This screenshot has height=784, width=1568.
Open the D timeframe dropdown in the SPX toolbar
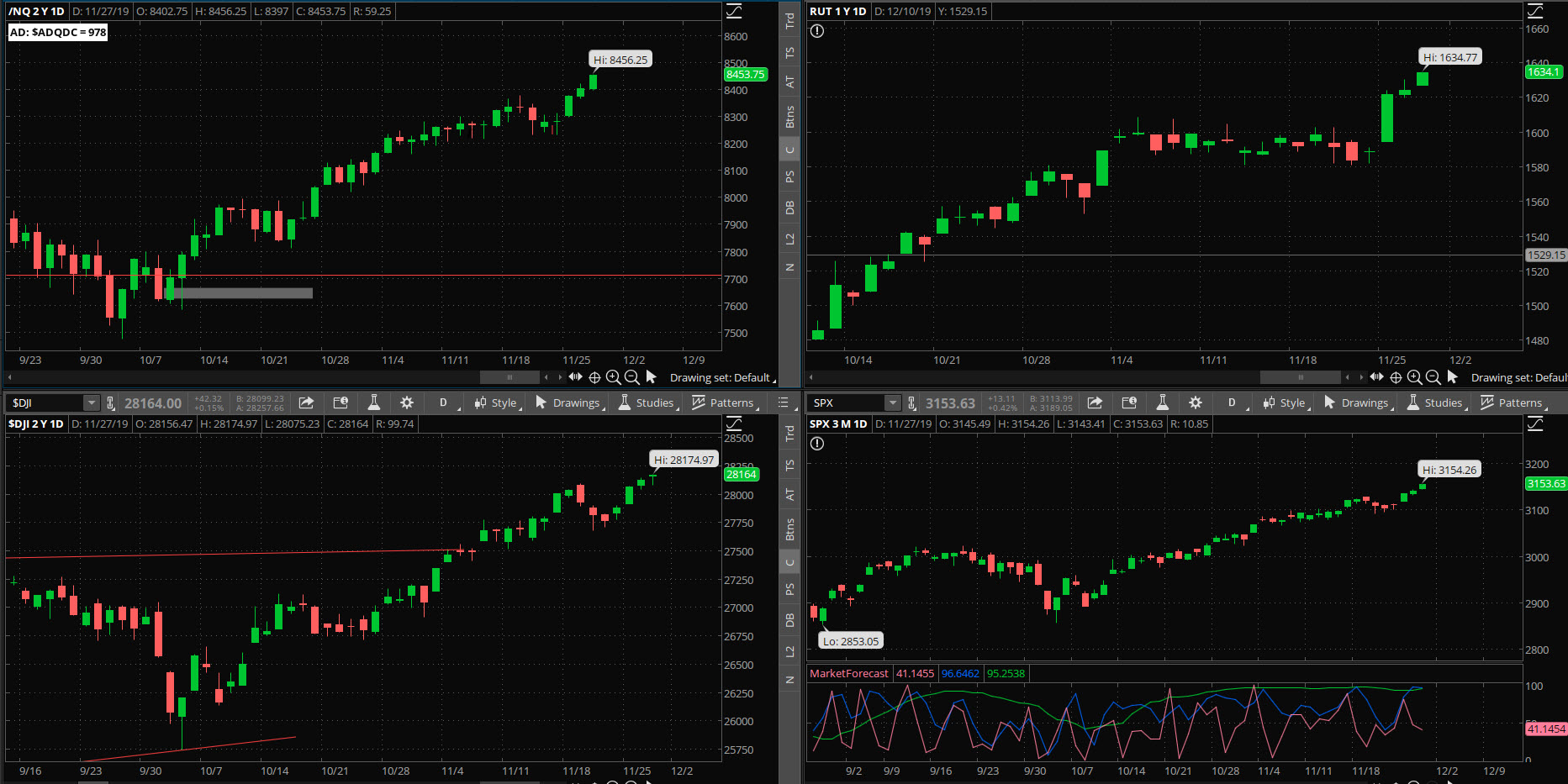(x=1234, y=403)
